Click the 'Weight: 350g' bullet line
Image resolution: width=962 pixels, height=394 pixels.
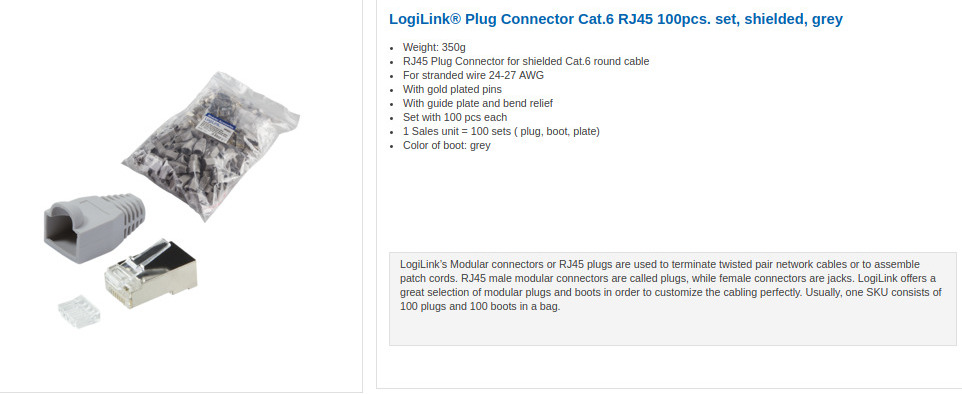(x=435, y=47)
